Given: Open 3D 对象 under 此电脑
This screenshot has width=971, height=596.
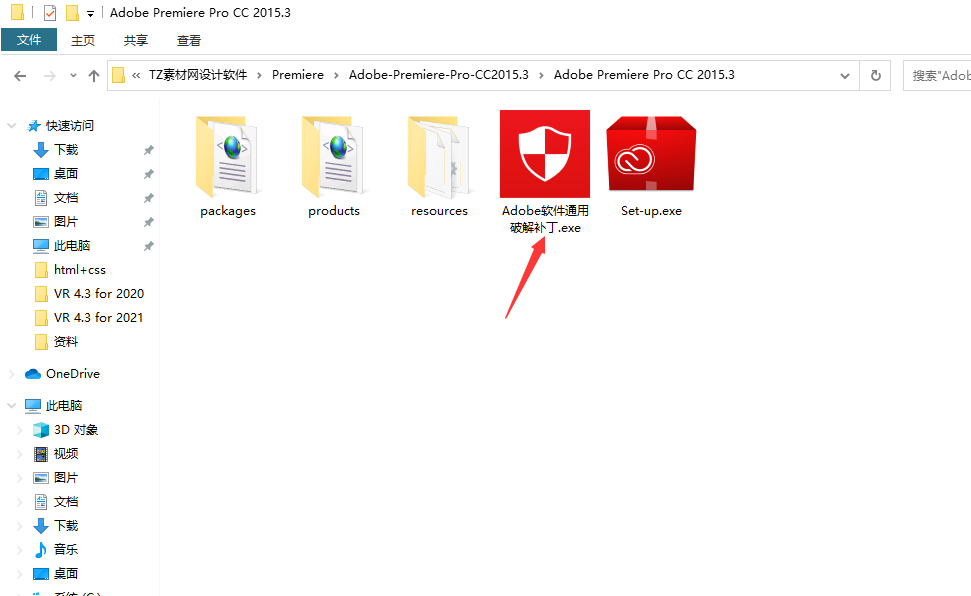Looking at the screenshot, I should [76, 430].
